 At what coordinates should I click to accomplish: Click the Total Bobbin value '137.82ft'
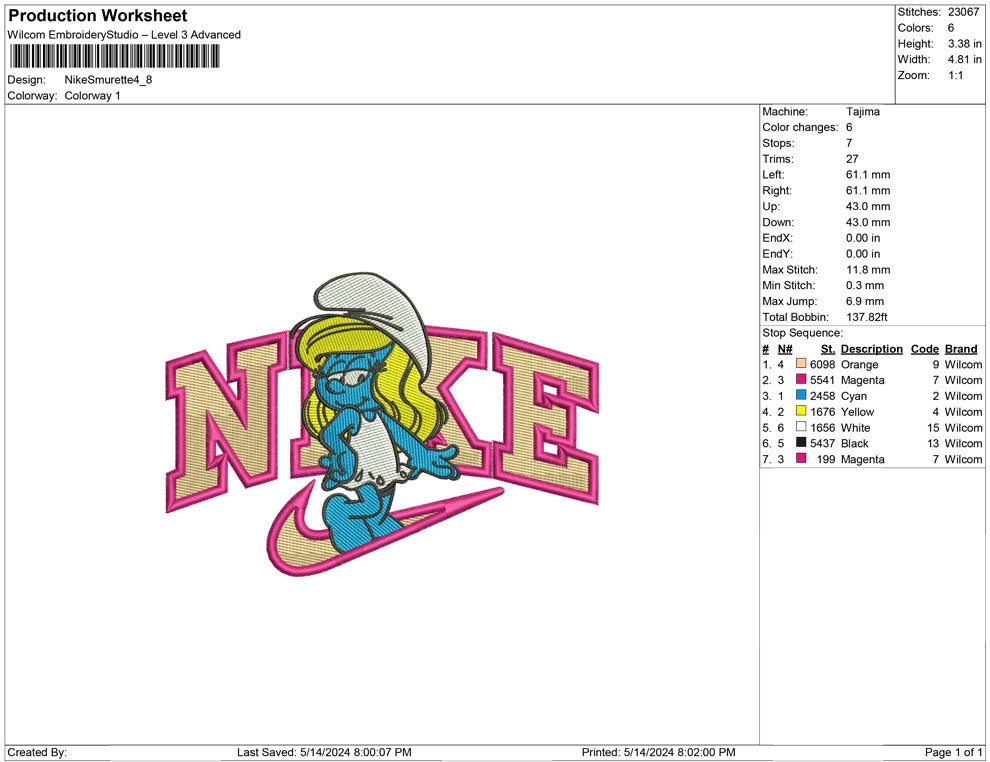tap(867, 317)
